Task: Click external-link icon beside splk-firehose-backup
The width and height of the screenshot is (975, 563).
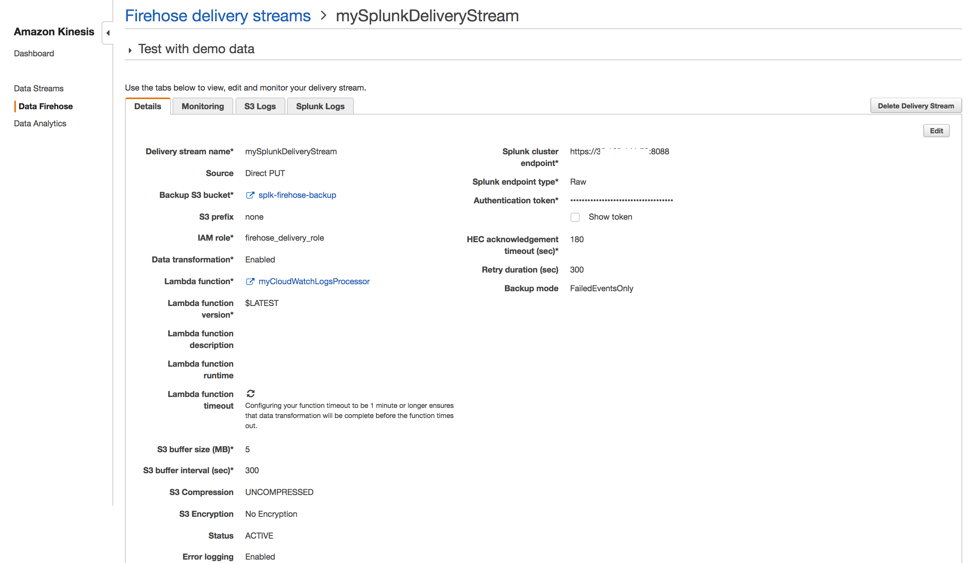Action: (250, 195)
